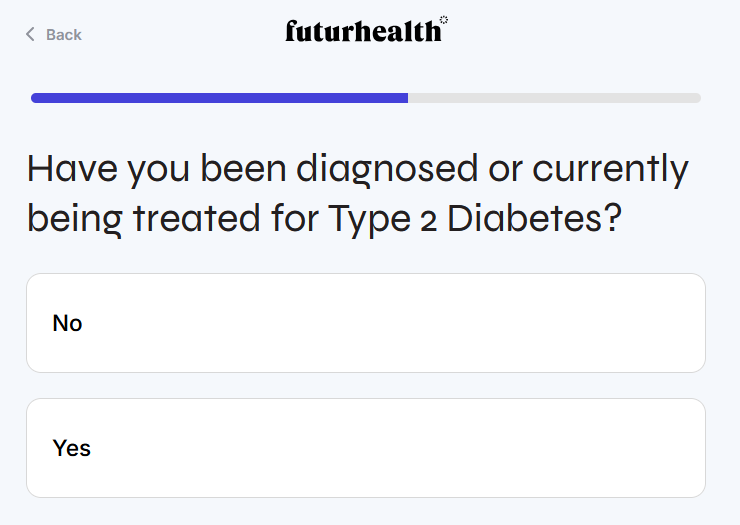The height and width of the screenshot is (525, 740).
Task: Select the No answer option
Action: (365, 323)
